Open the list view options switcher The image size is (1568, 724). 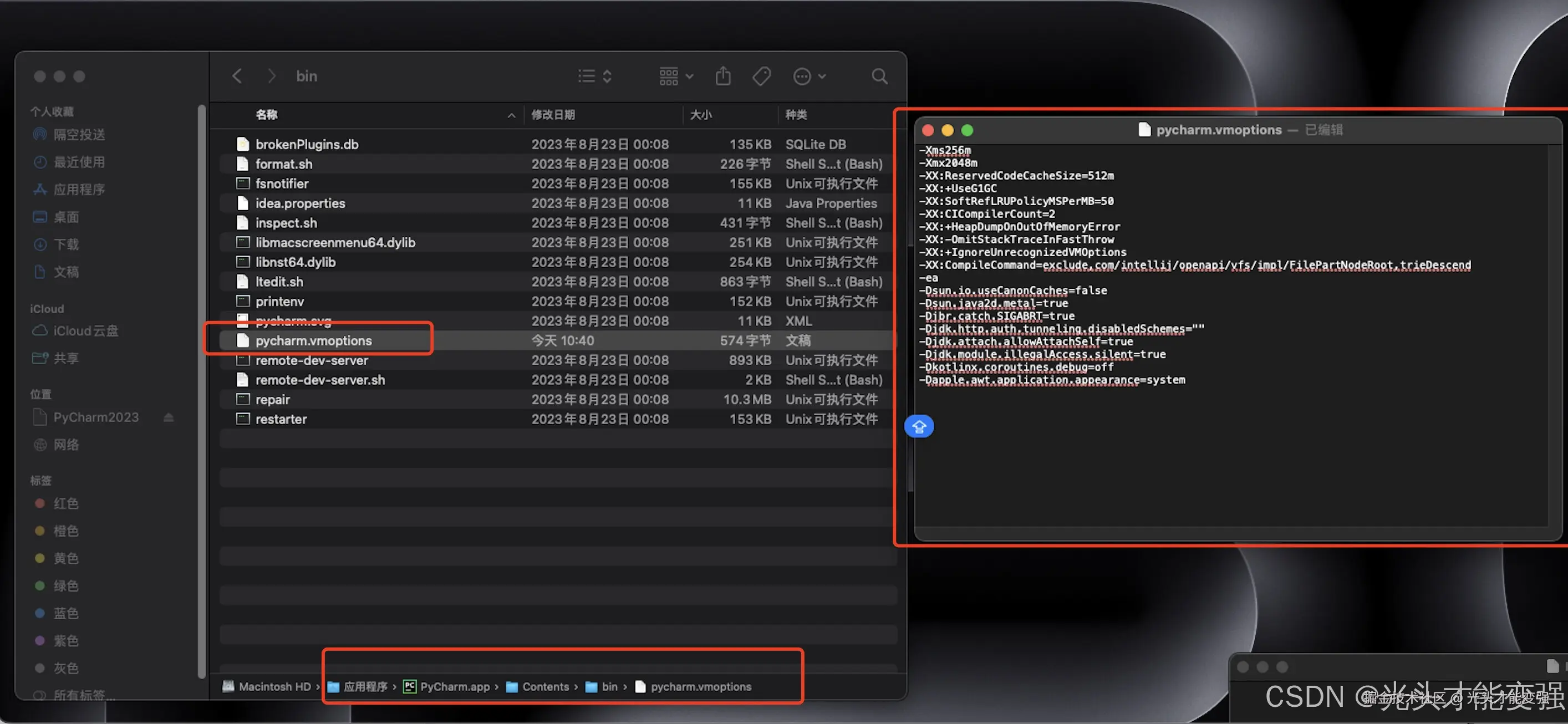(595, 76)
